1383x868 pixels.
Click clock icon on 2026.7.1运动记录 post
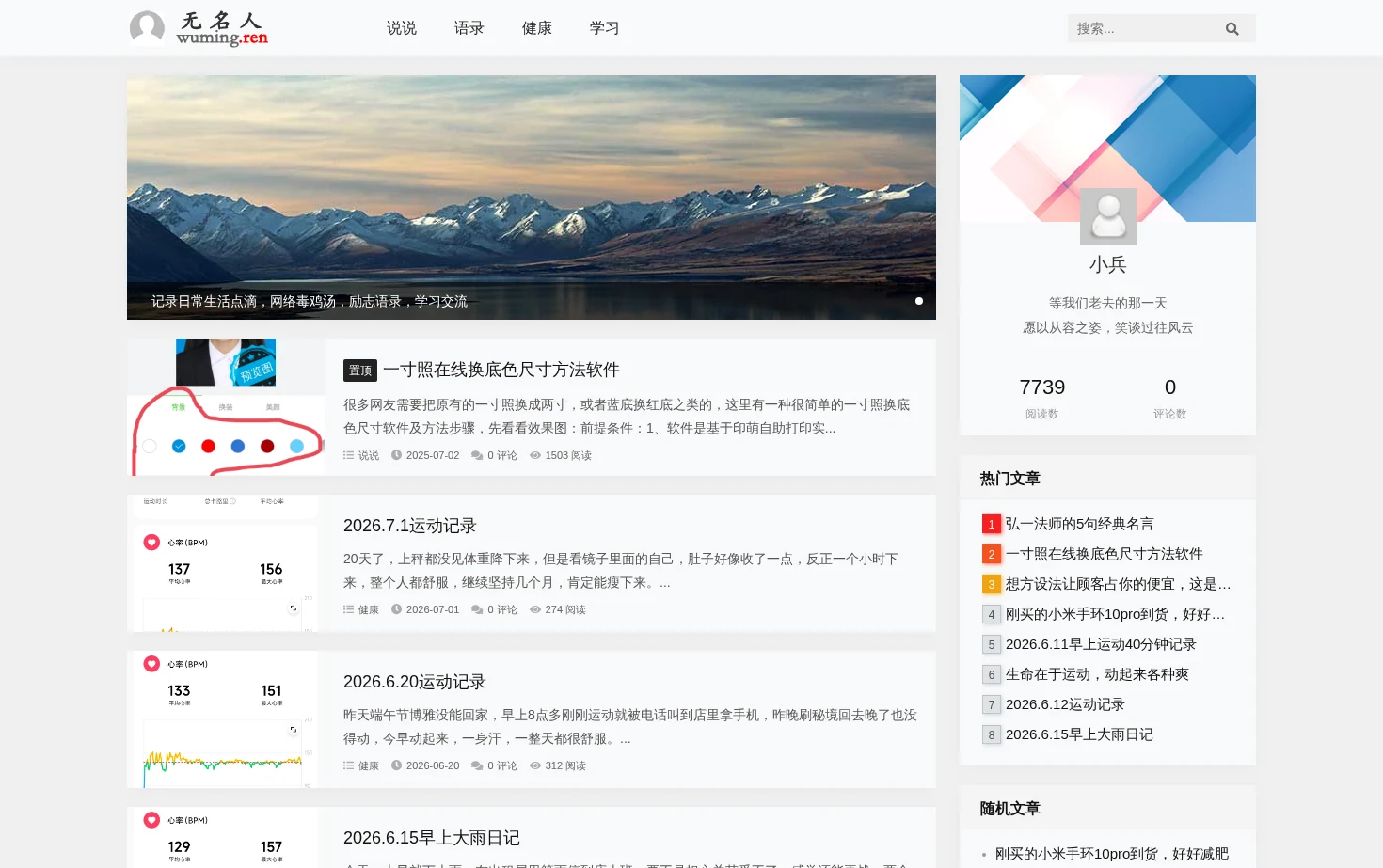(396, 609)
